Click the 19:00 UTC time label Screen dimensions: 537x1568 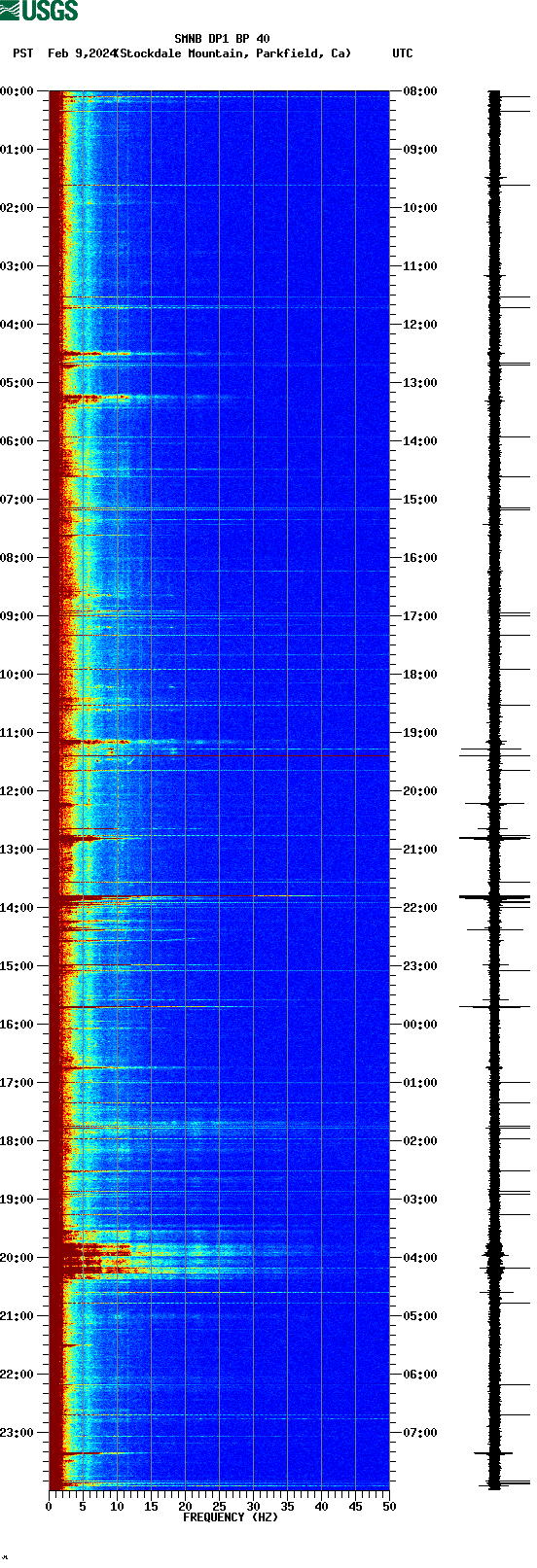coord(420,733)
